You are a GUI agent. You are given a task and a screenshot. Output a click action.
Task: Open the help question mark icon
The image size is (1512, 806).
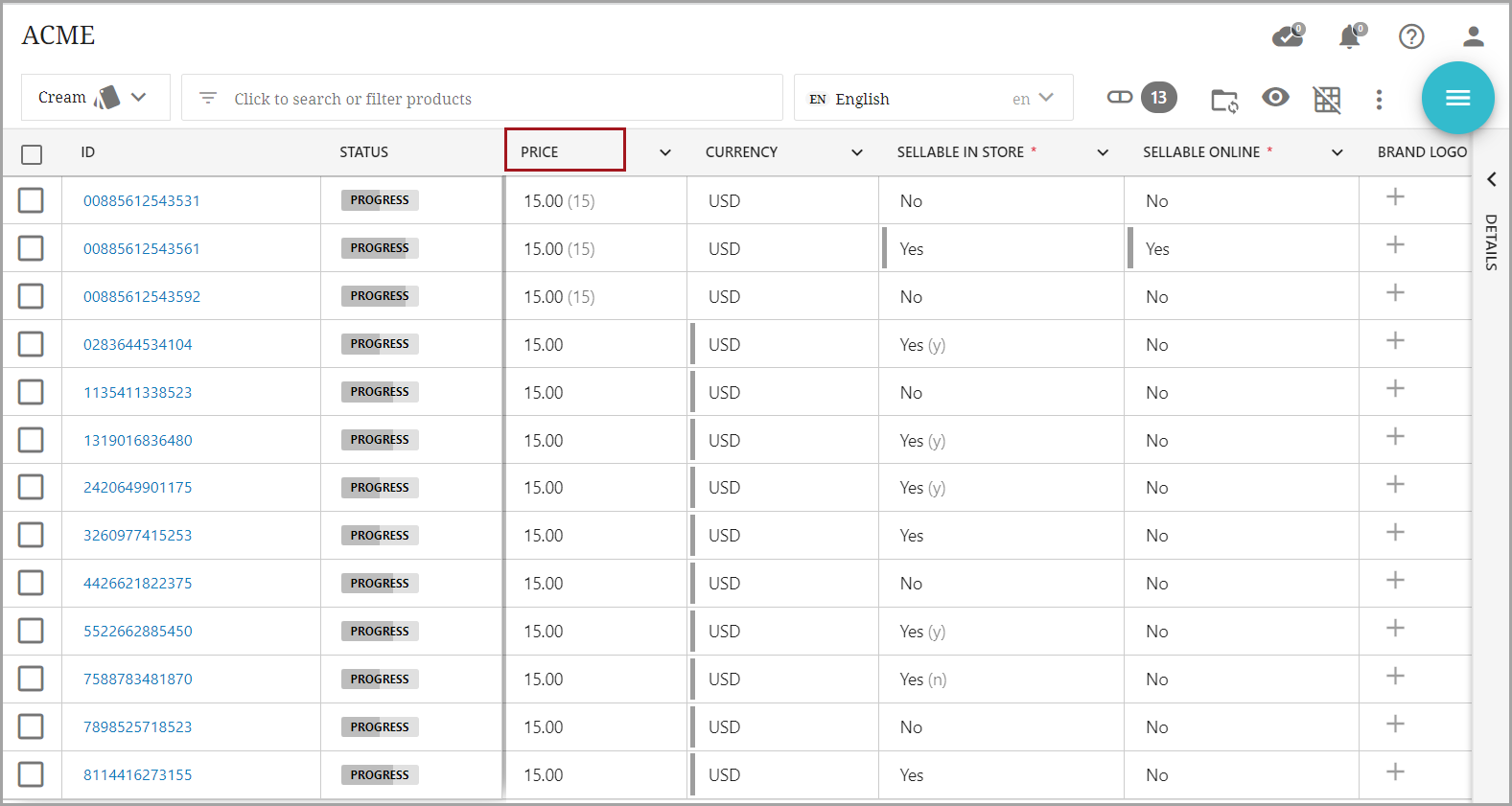pyautogui.click(x=1410, y=36)
